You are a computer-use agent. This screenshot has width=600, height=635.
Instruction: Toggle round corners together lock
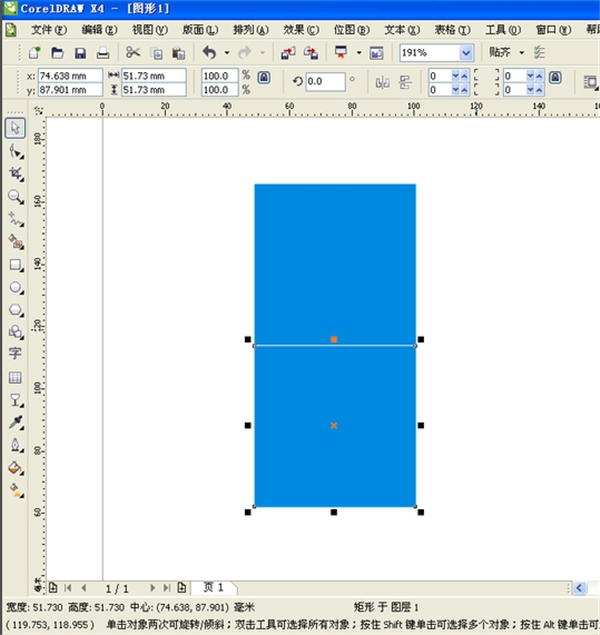(x=555, y=77)
